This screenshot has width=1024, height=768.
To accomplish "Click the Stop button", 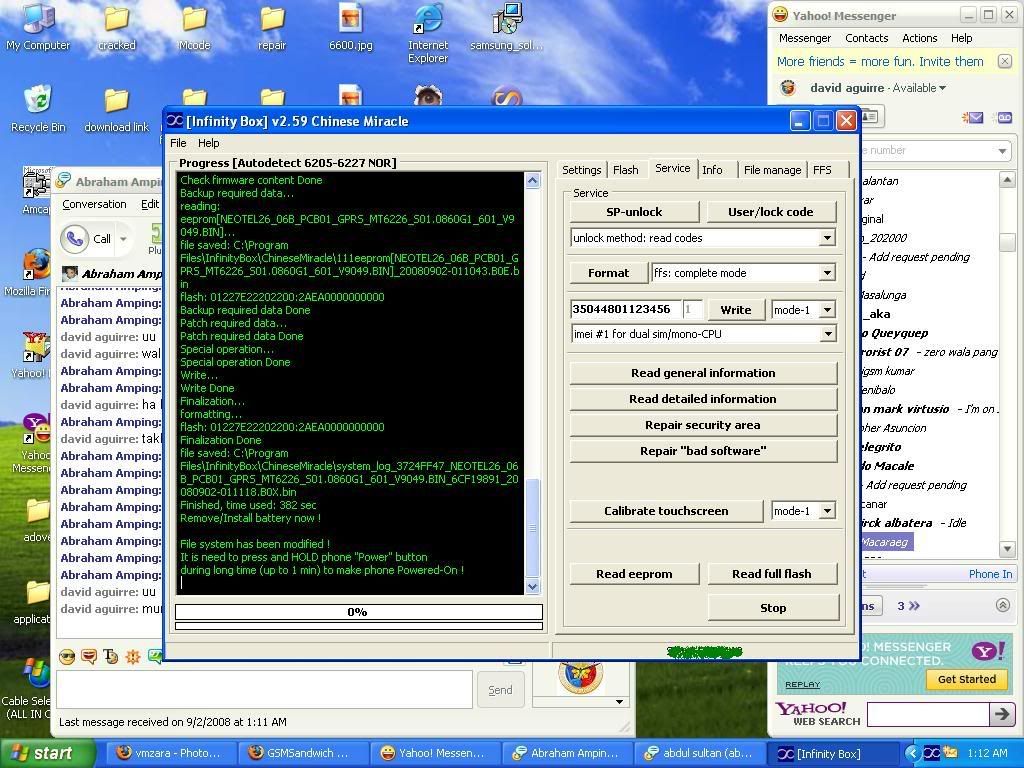I will (x=773, y=607).
